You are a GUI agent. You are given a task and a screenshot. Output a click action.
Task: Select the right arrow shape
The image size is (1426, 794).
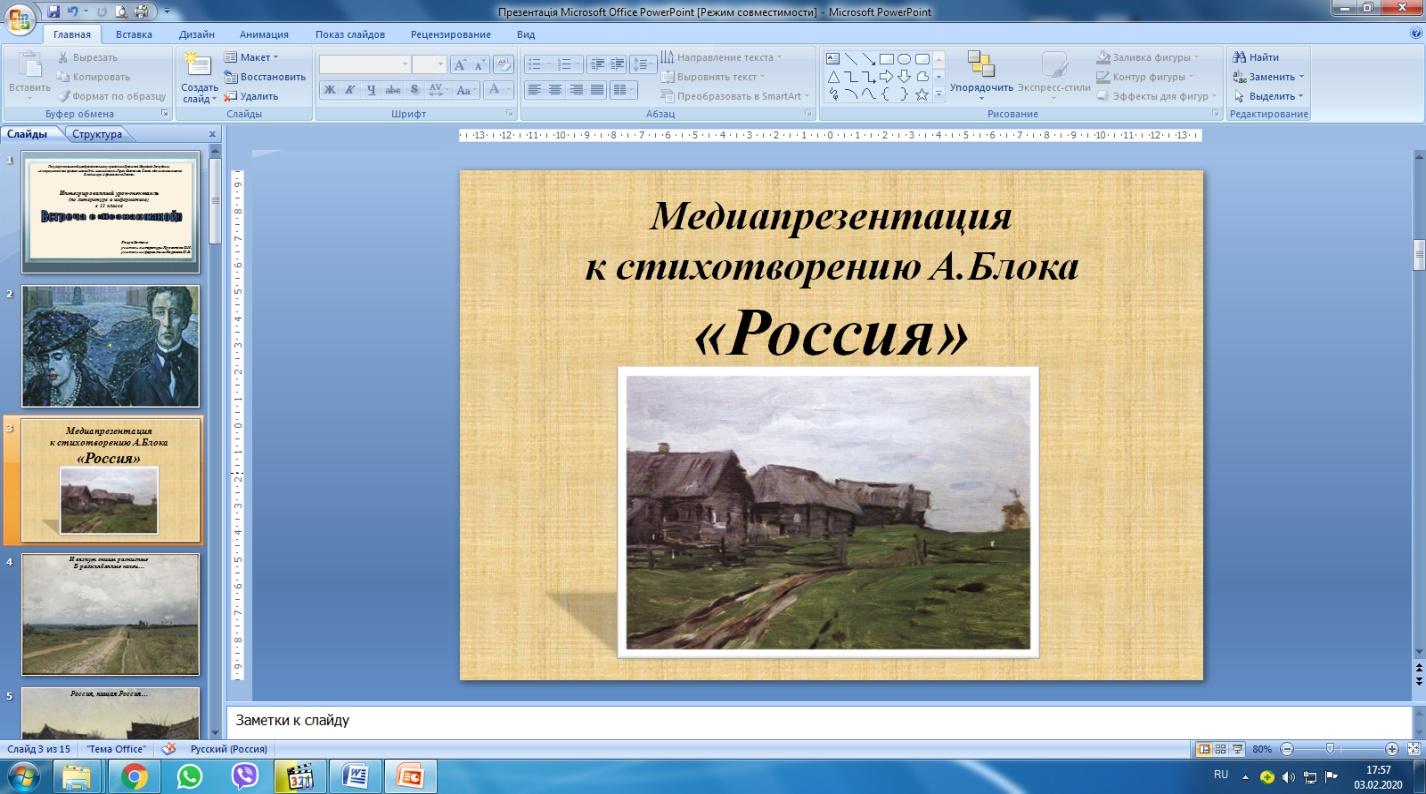coord(886,76)
